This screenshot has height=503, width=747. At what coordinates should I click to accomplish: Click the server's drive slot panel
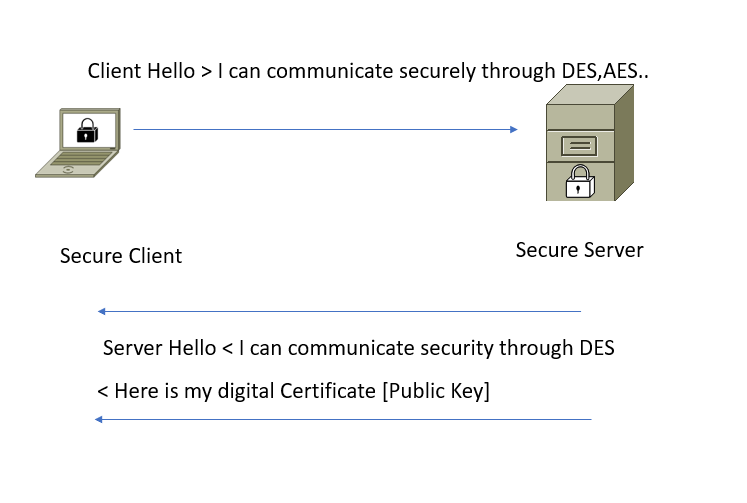click(x=579, y=146)
